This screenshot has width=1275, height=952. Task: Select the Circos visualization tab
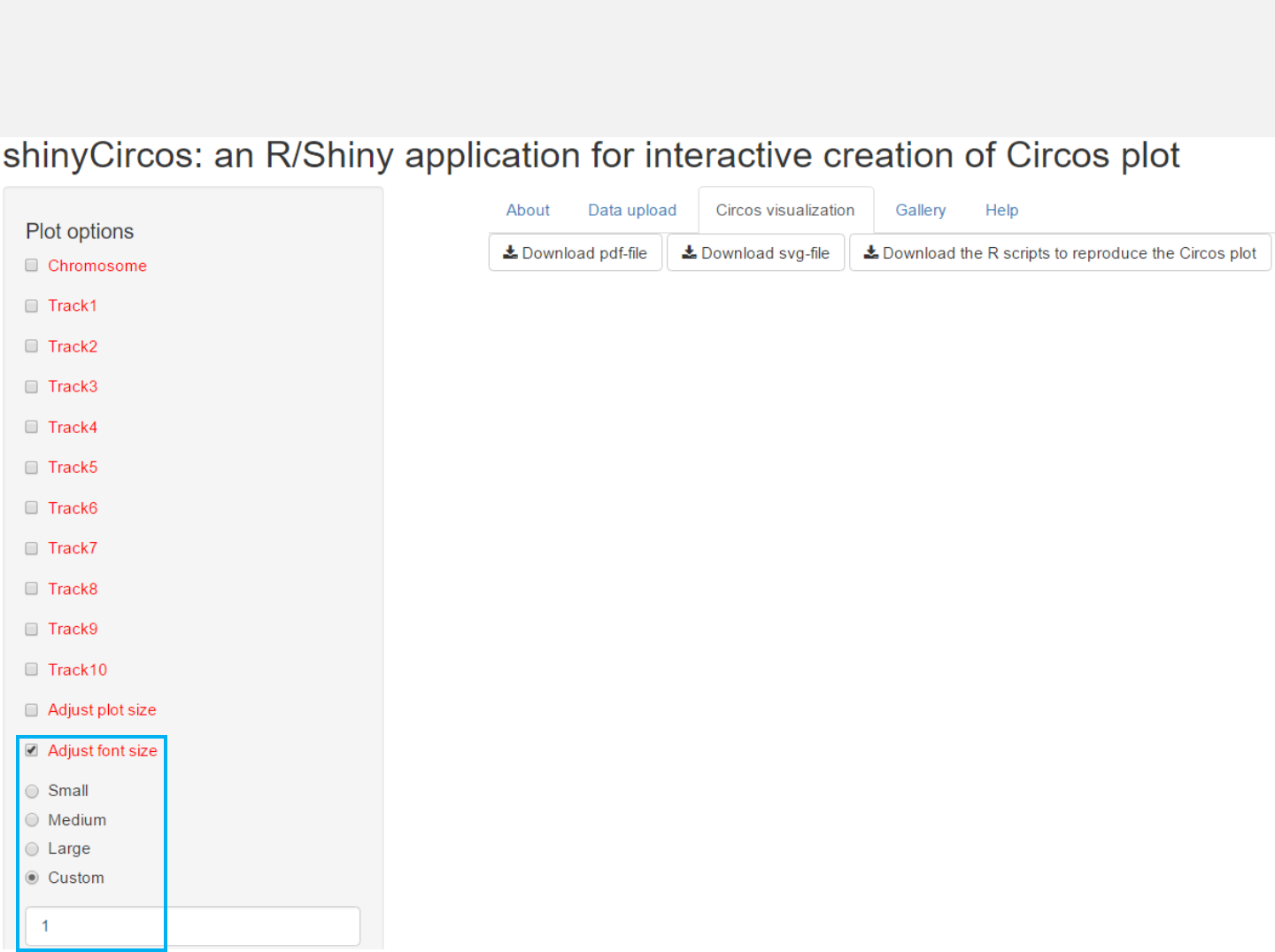785,210
